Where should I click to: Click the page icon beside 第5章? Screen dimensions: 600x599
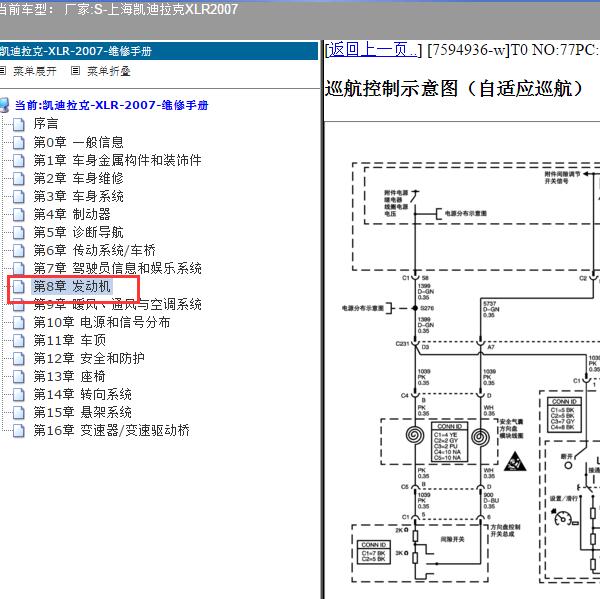(18, 232)
